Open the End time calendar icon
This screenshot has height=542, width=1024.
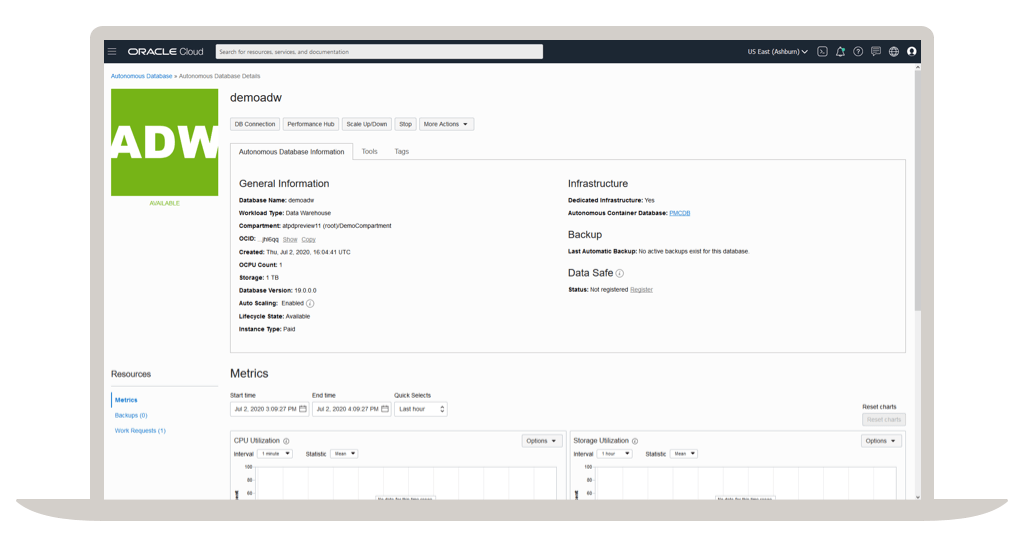385,409
